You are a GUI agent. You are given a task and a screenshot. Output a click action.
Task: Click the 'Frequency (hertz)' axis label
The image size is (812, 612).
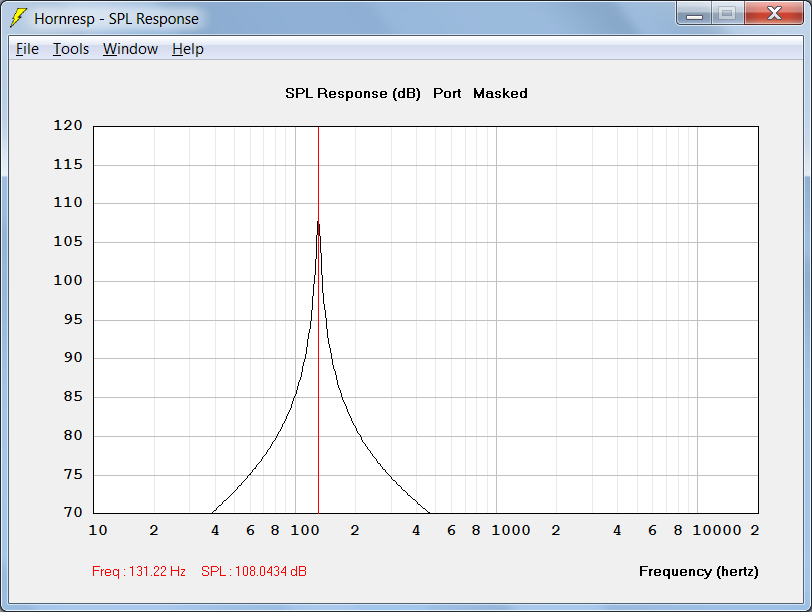tap(699, 571)
